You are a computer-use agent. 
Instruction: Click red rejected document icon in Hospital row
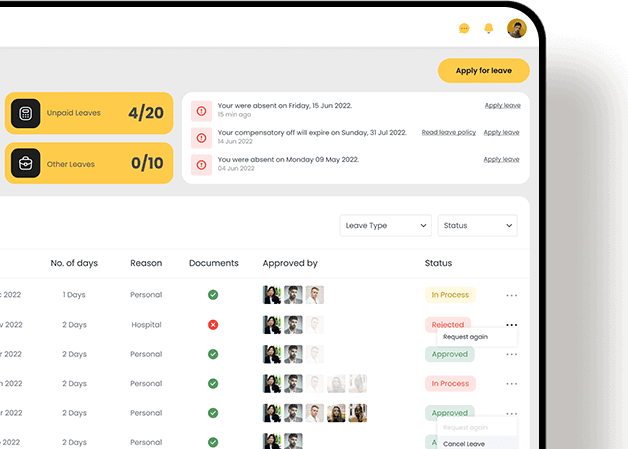pyautogui.click(x=213, y=325)
